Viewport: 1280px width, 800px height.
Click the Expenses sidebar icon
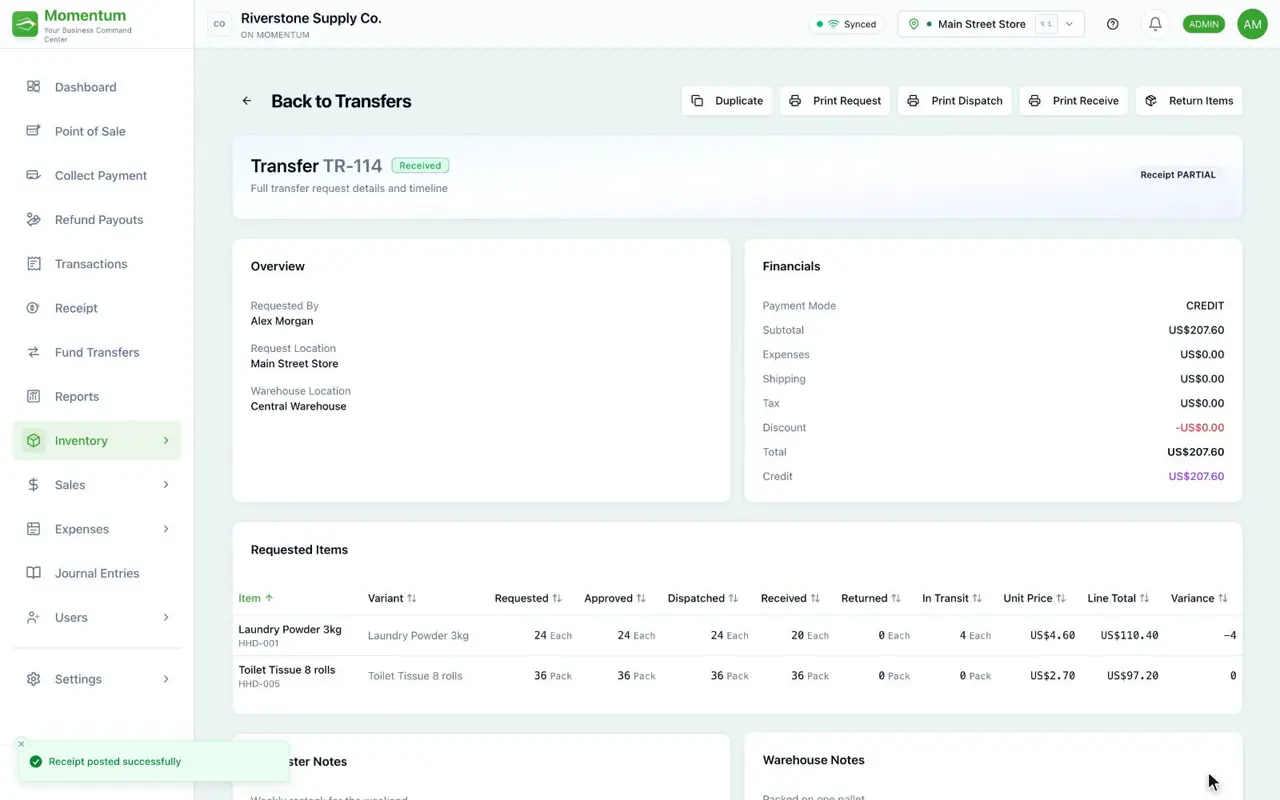click(34, 529)
